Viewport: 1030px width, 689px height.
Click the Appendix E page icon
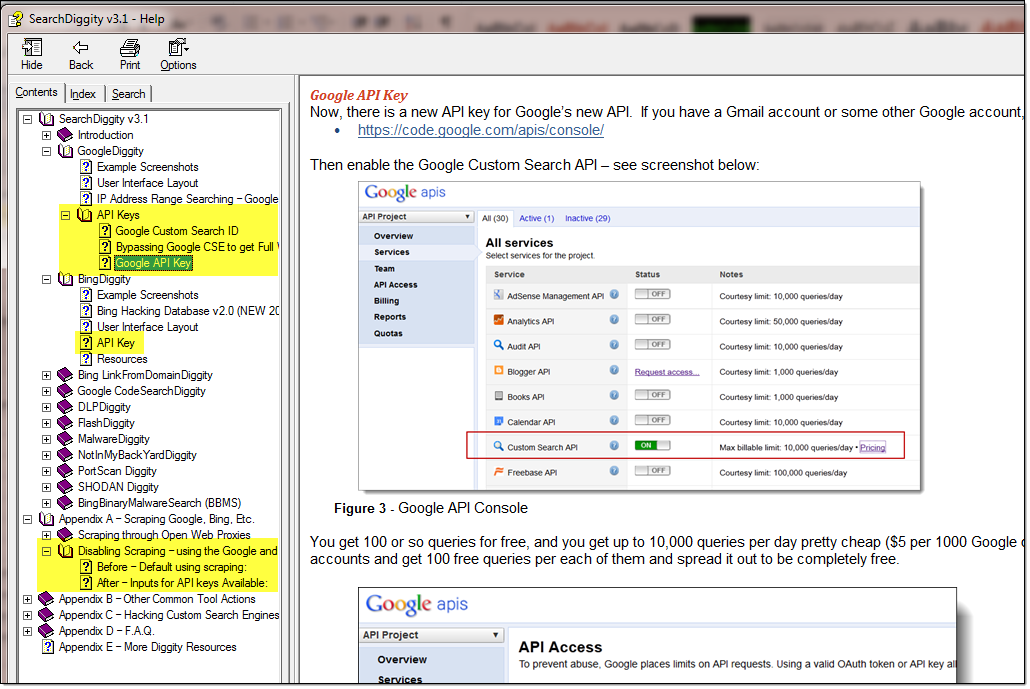pyautogui.click(x=48, y=647)
